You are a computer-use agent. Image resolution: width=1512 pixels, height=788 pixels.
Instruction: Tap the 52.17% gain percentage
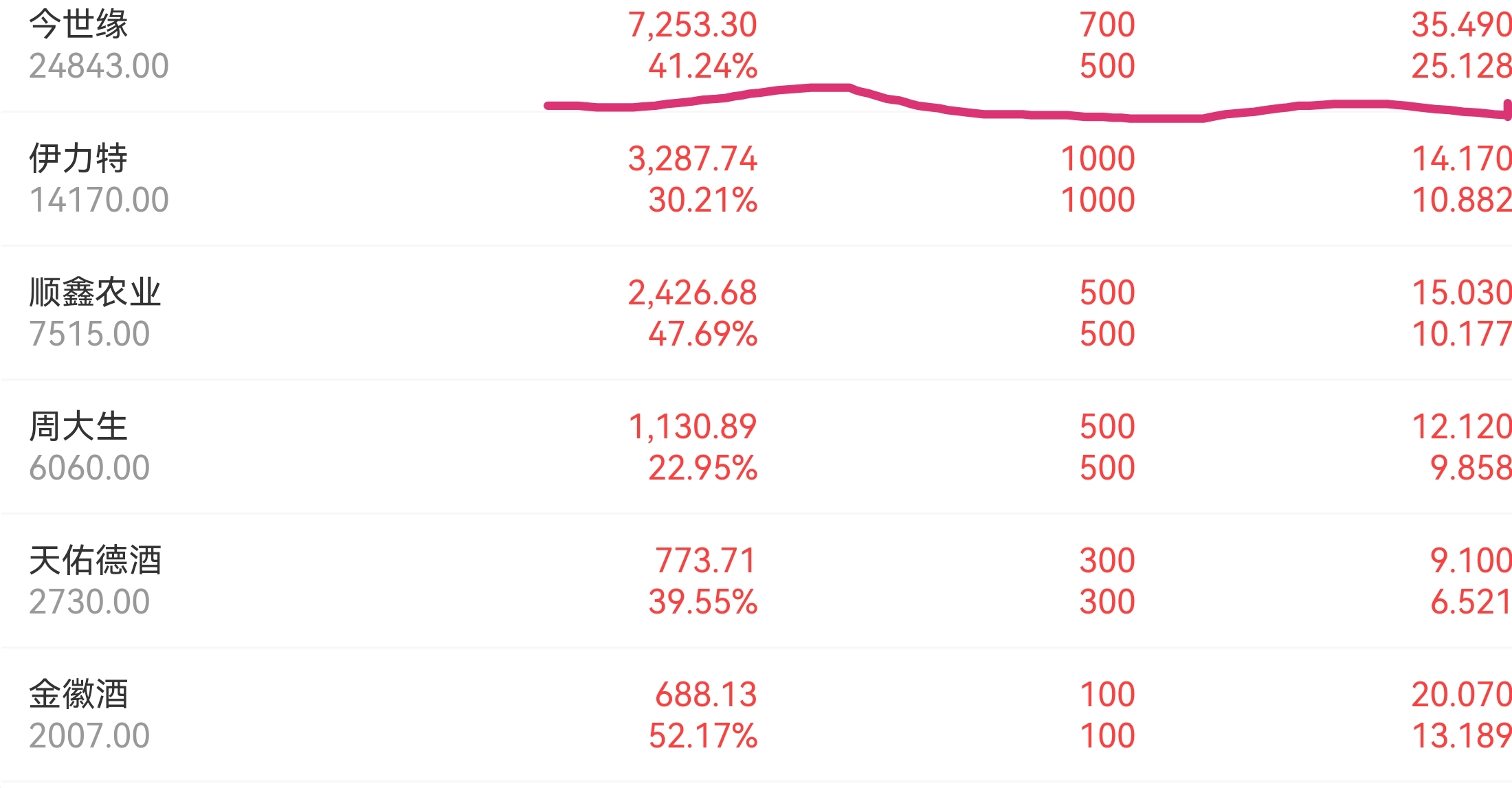pyautogui.click(x=702, y=736)
